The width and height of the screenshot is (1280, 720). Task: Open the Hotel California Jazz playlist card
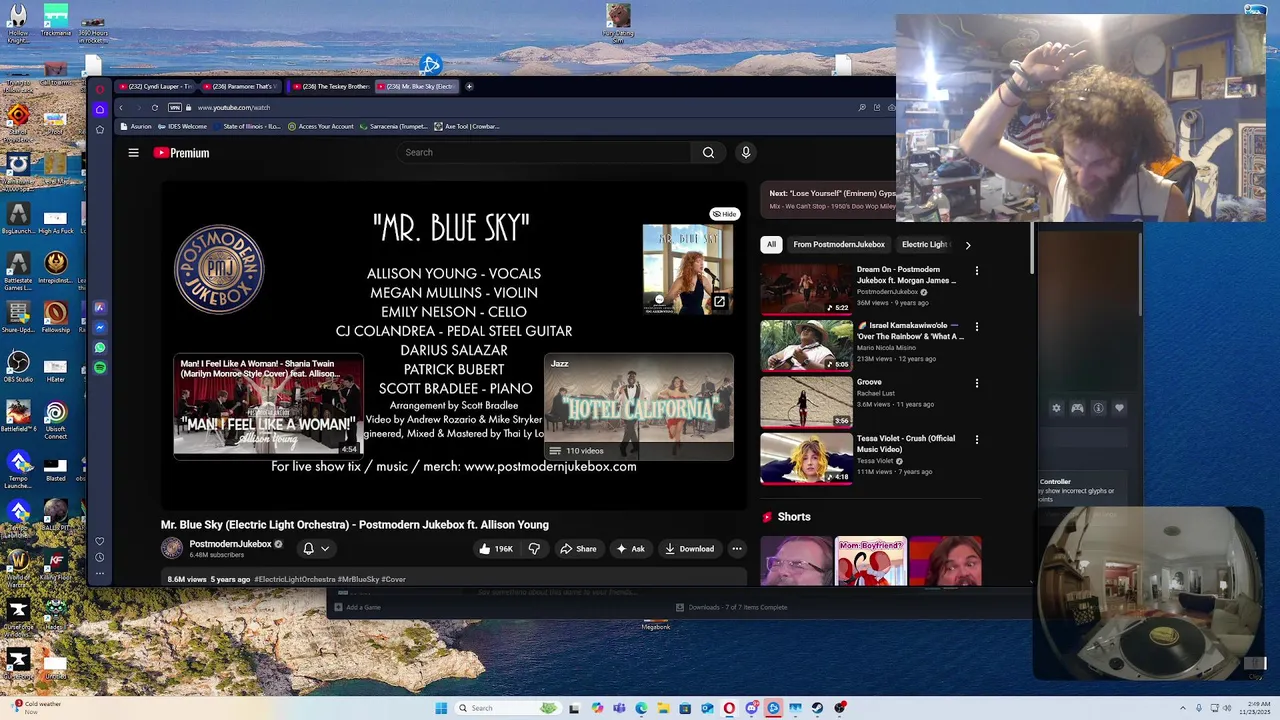tap(639, 405)
